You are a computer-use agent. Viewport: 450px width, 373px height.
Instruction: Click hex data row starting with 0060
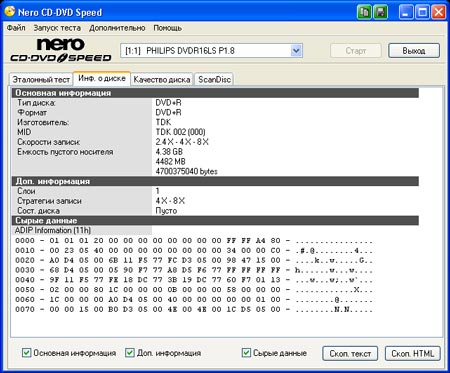pos(194,300)
